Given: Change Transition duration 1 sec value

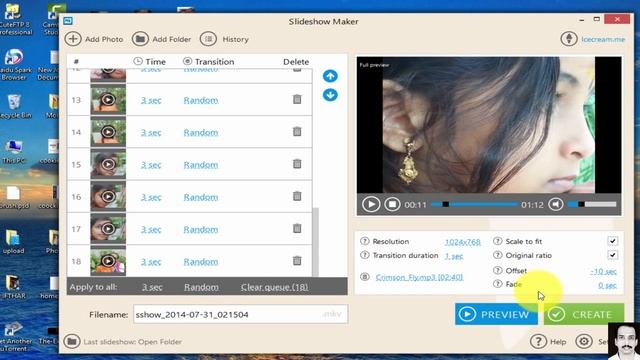Looking at the screenshot, I should click(x=454, y=256).
